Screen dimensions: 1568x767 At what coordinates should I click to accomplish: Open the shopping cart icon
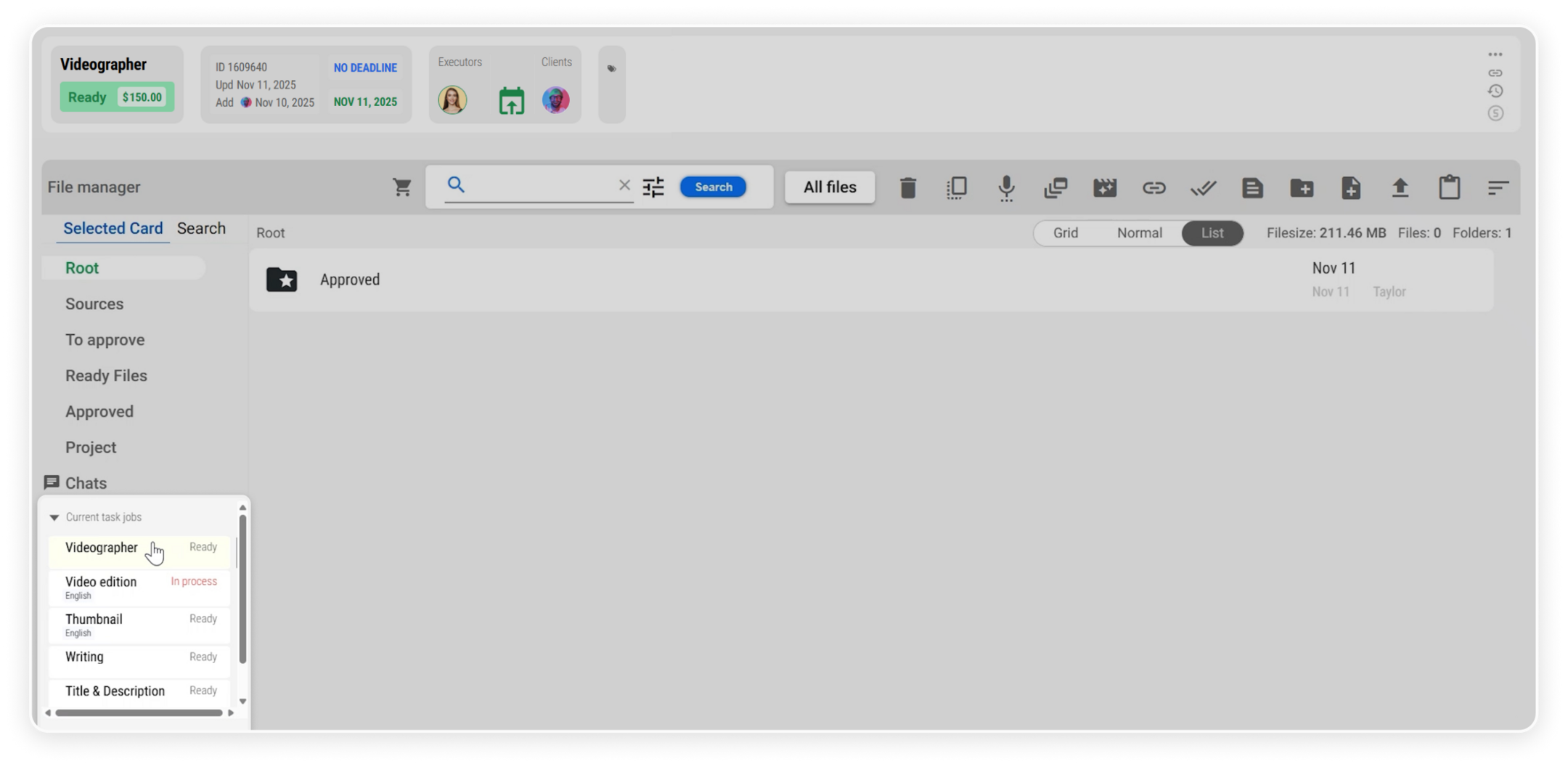tap(402, 187)
